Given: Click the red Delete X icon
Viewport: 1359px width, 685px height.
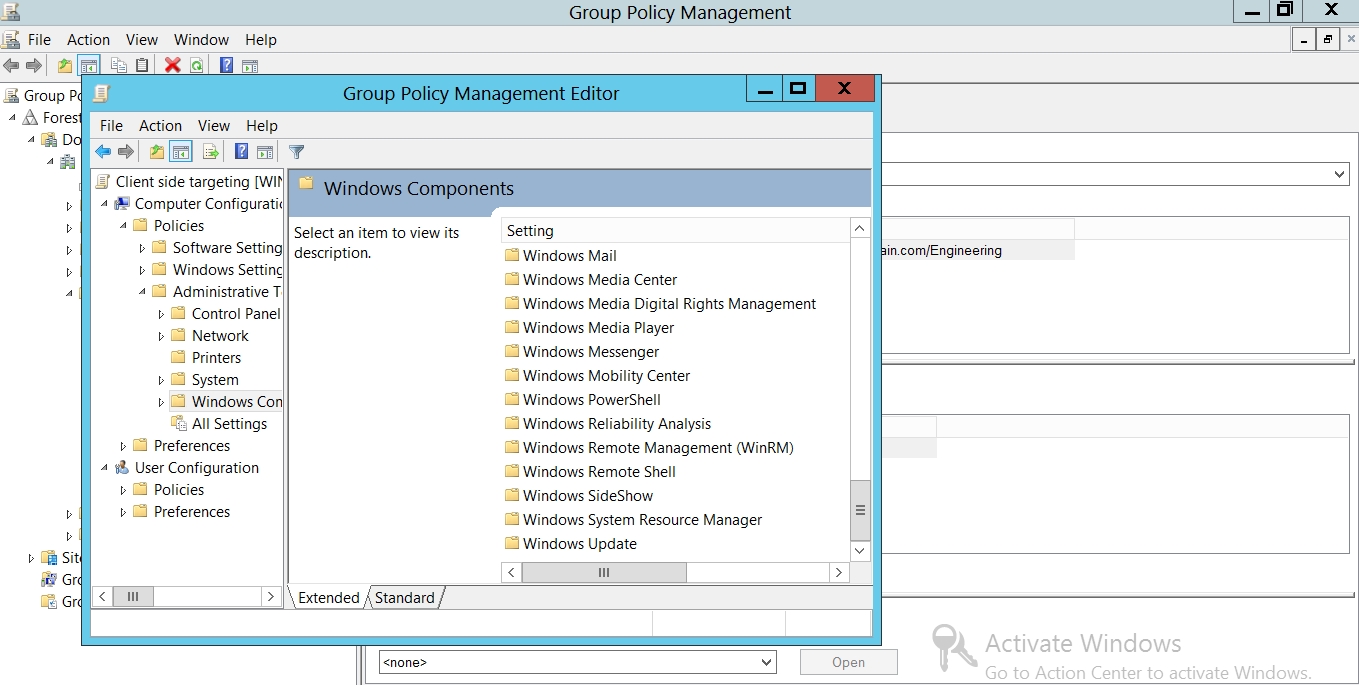Looking at the screenshot, I should 172,66.
